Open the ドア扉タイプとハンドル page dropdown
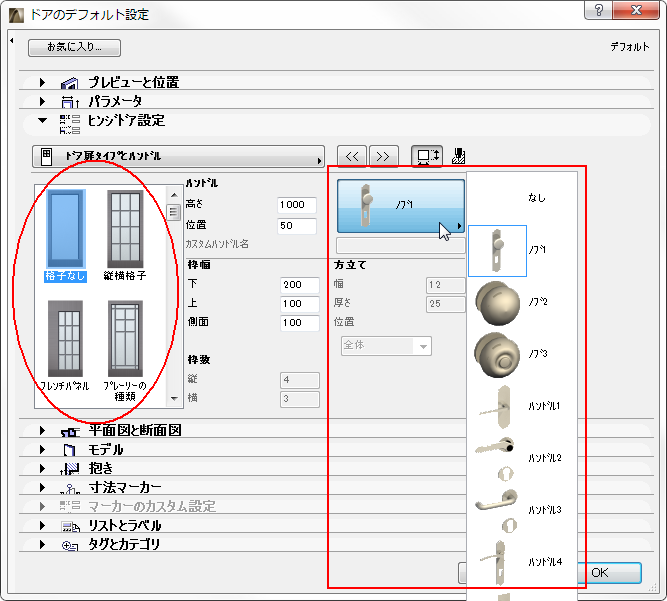The width and height of the screenshot is (667, 601). click(x=178, y=157)
